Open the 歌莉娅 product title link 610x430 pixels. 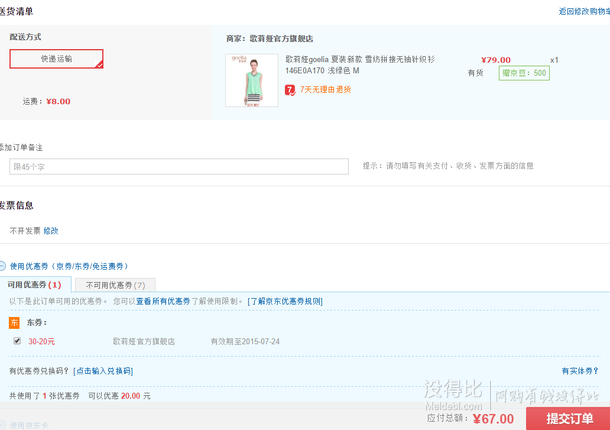(x=360, y=60)
